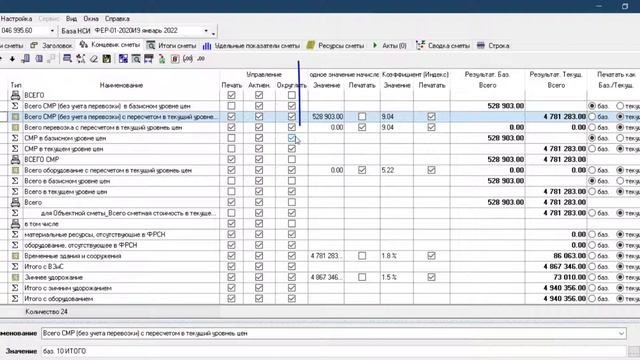Click the green and red figure toolbar icon
This screenshot has width=640, height=360.
coord(162,59)
